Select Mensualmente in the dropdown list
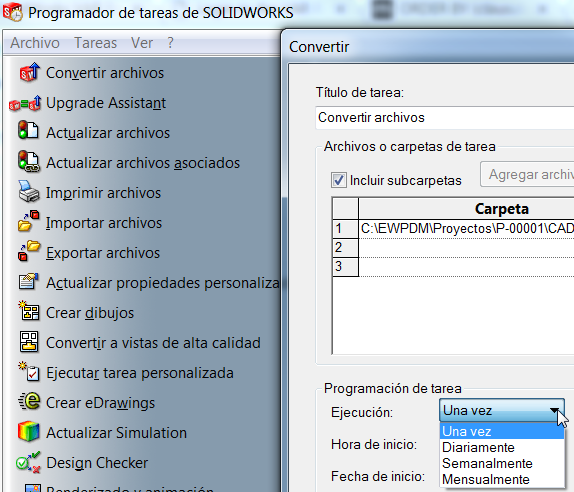 coord(502,479)
